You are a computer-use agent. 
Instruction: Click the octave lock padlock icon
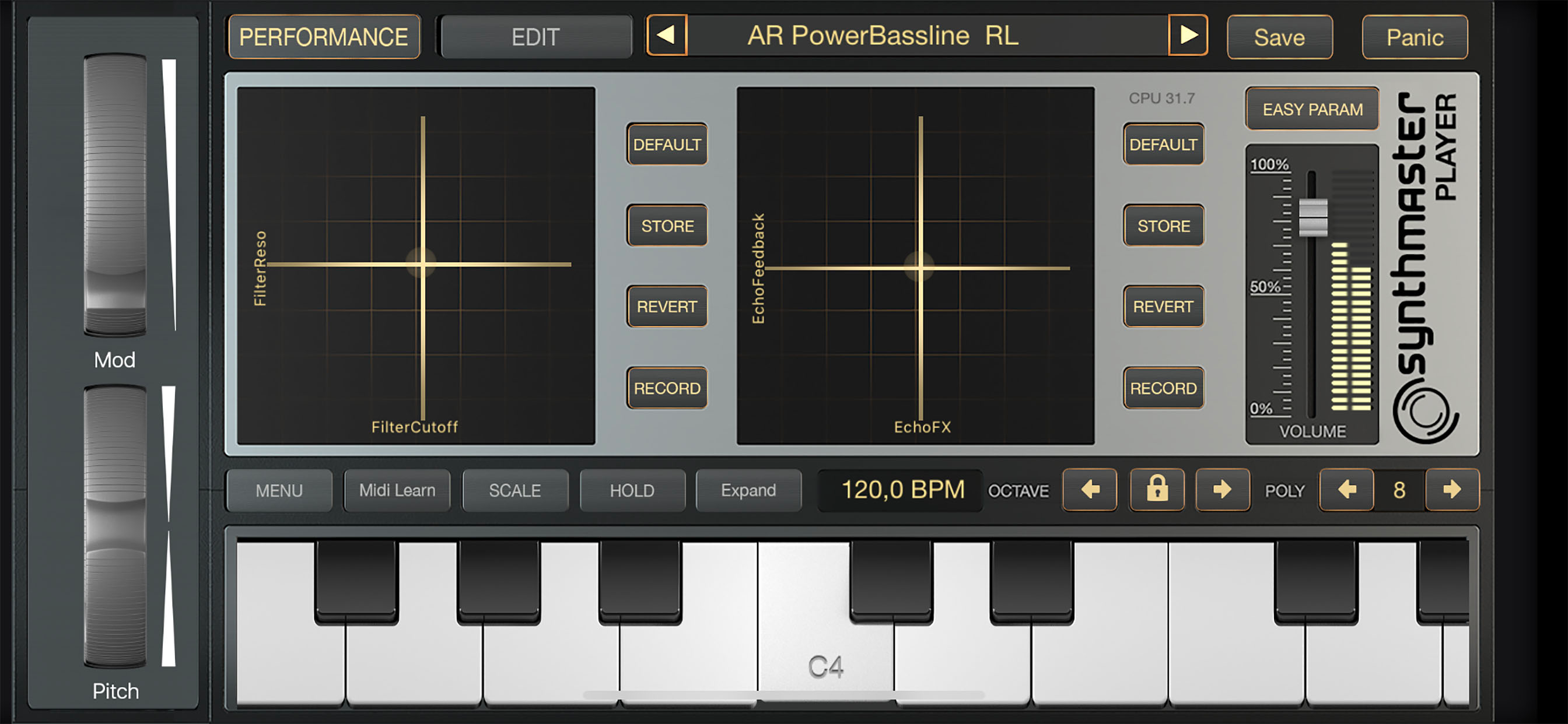[x=1157, y=489]
